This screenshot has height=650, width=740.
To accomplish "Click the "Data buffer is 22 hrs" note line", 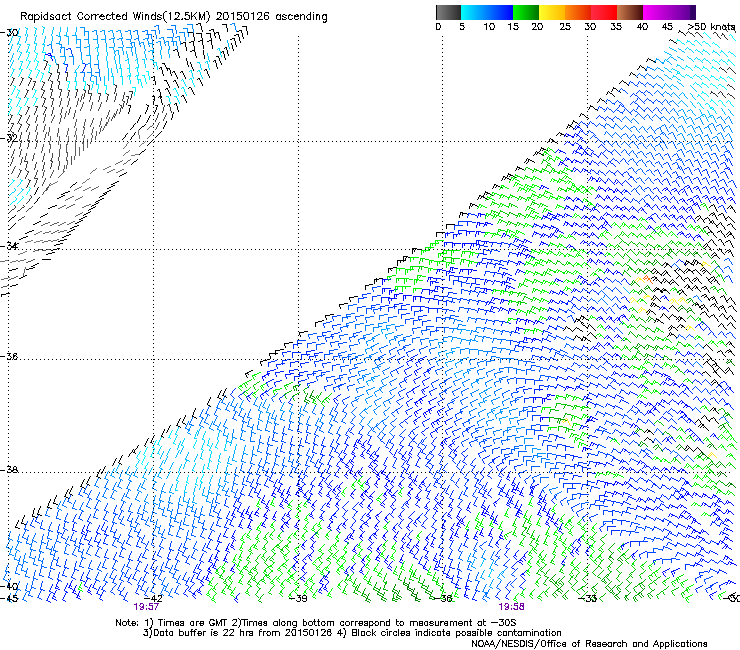I will coord(352,633).
